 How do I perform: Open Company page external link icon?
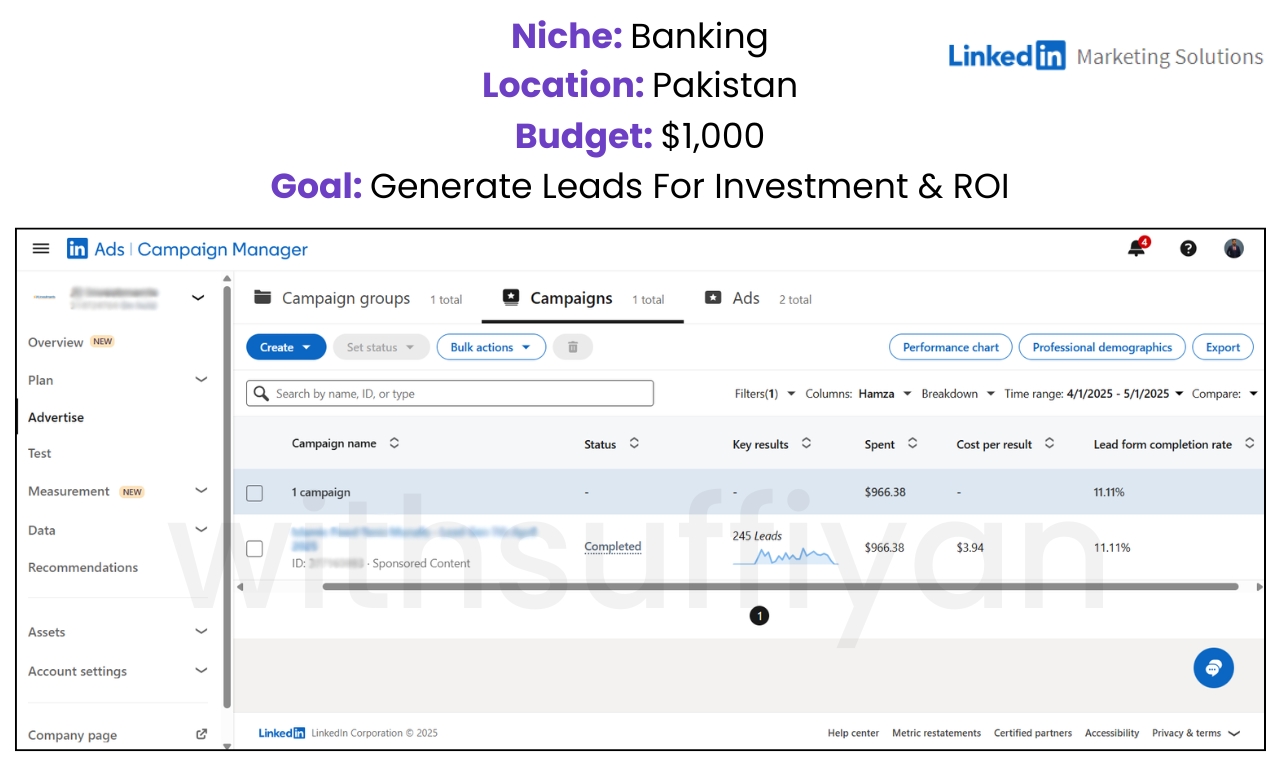coord(201,734)
